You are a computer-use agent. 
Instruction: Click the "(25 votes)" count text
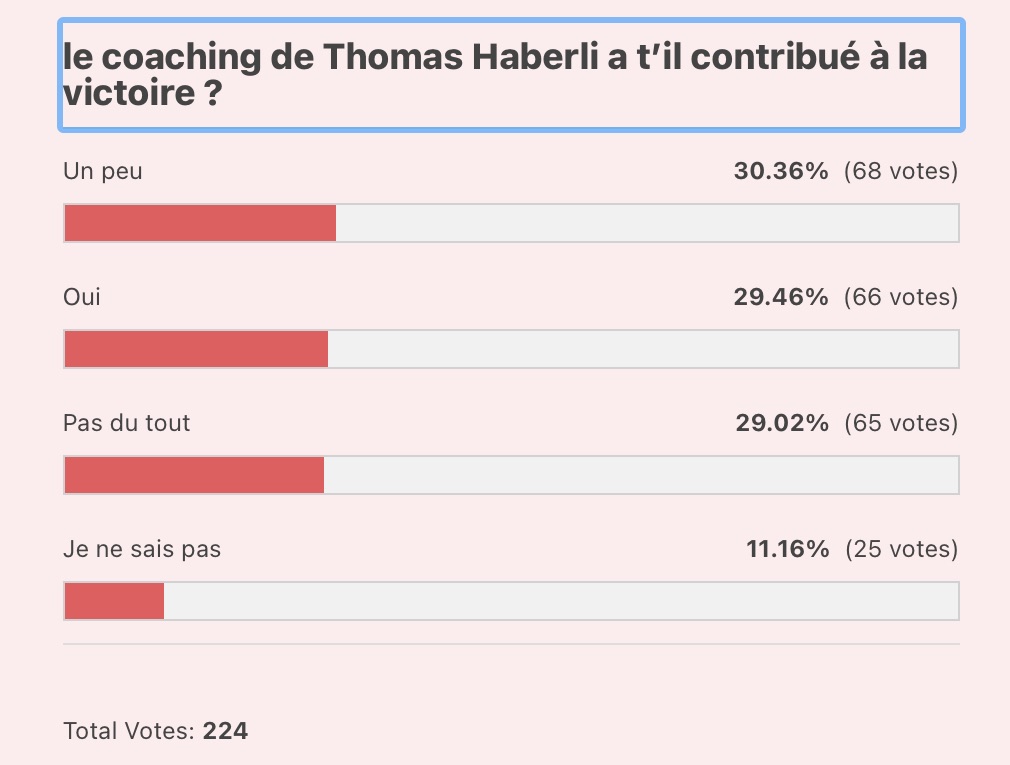[901, 549]
